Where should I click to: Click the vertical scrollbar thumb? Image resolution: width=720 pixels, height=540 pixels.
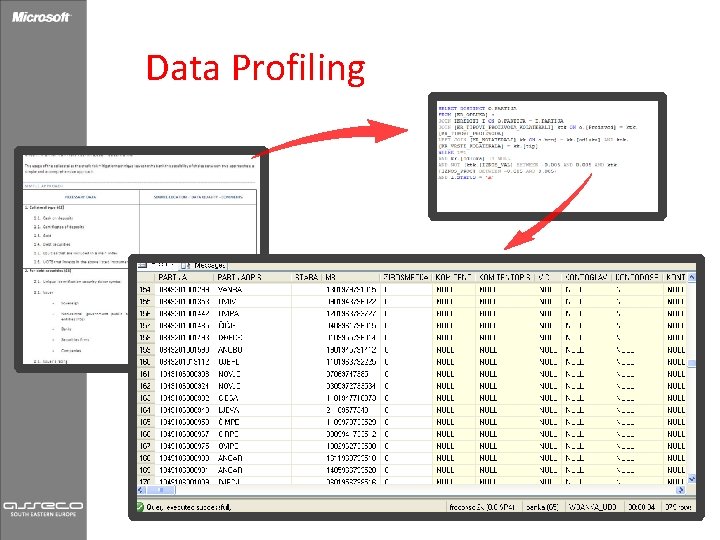click(x=692, y=363)
